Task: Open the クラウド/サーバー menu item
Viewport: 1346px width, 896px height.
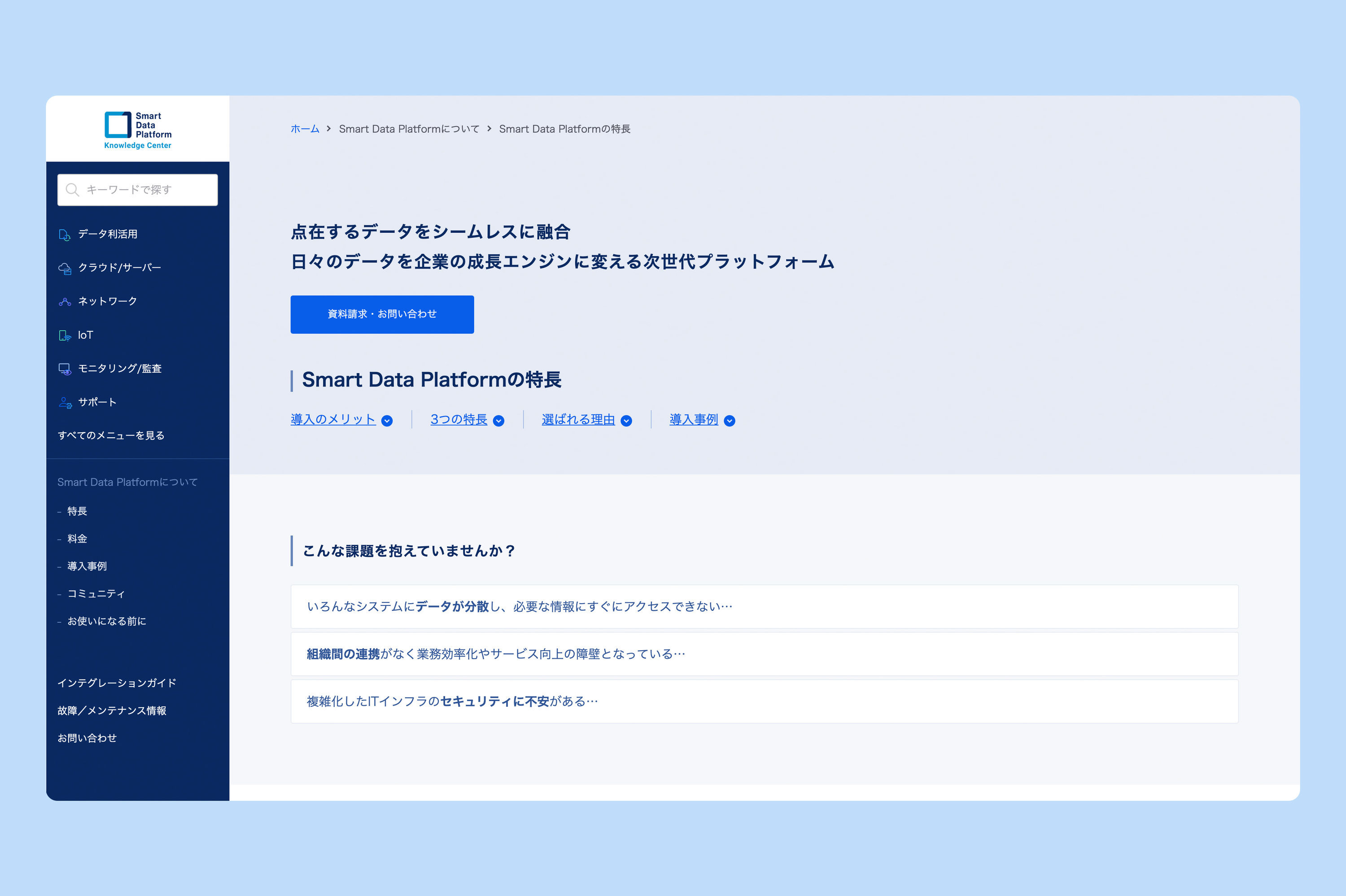Action: coord(119,268)
